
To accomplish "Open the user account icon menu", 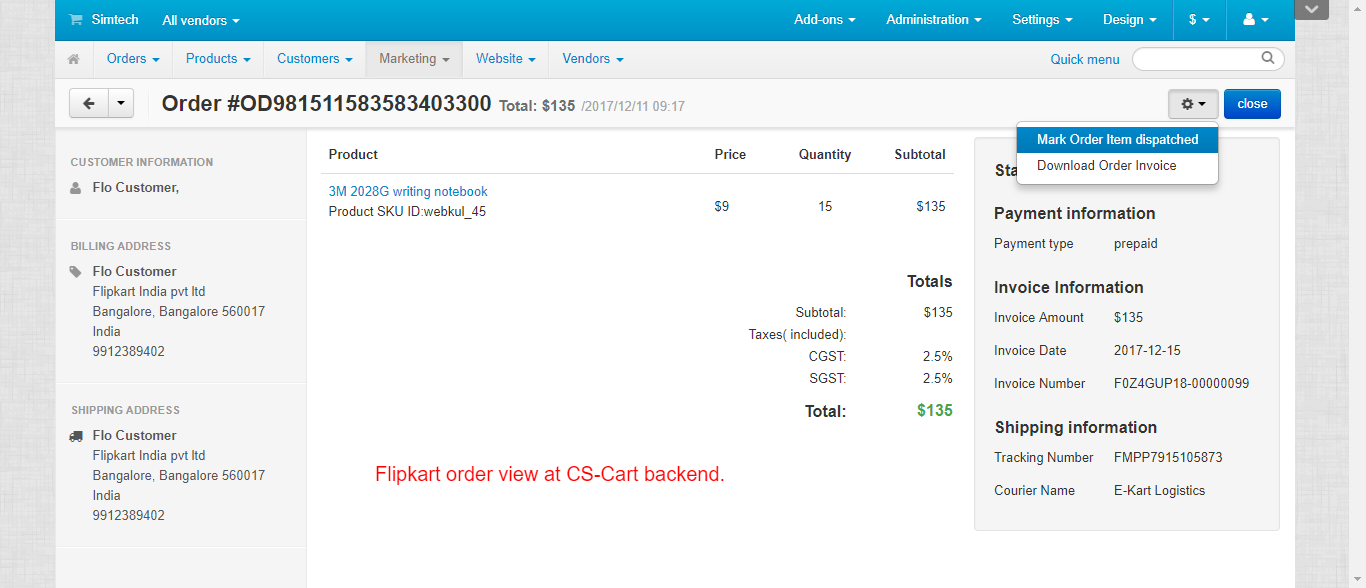I will click(1255, 20).
